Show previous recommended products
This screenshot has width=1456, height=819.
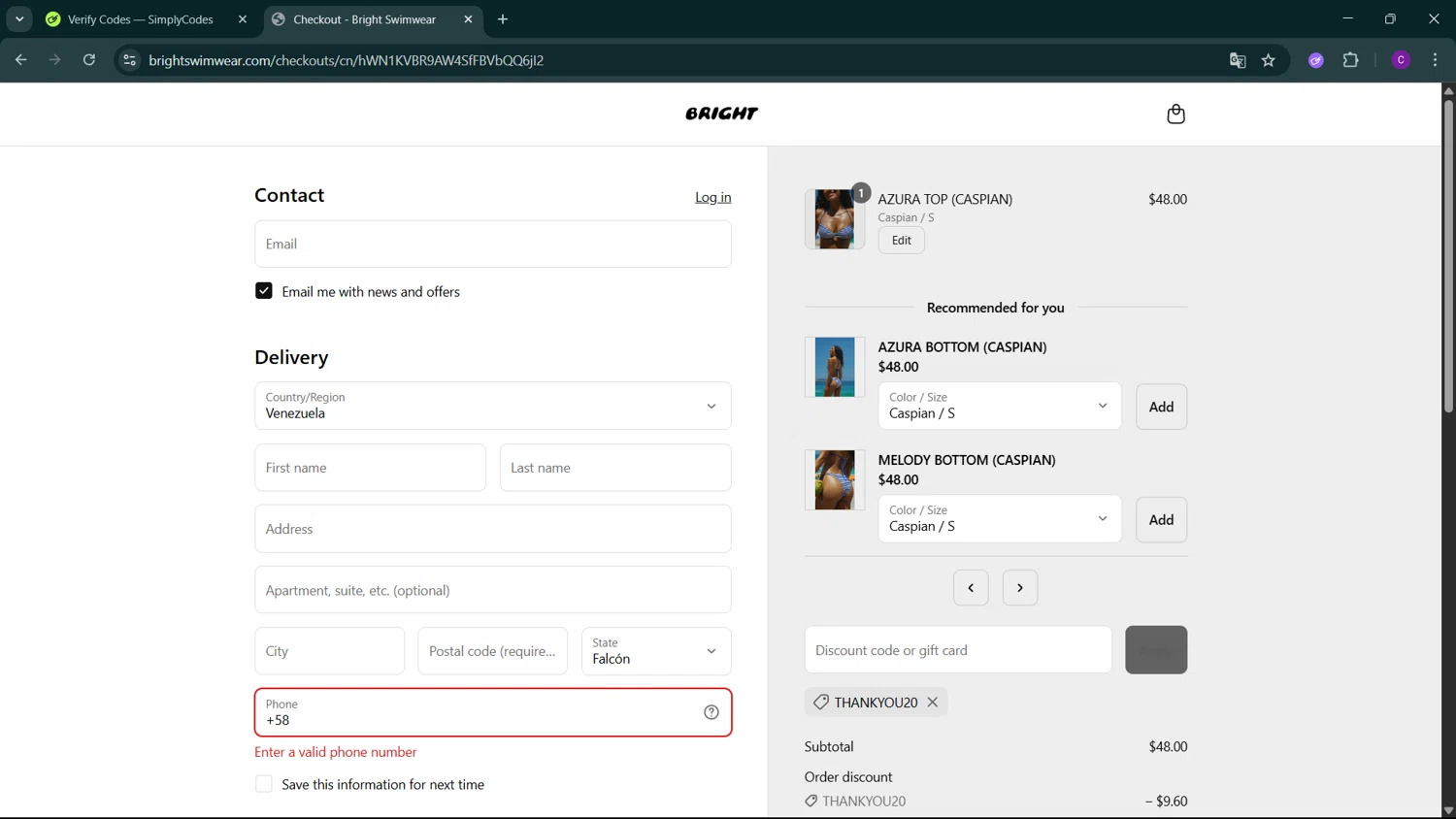click(x=971, y=587)
